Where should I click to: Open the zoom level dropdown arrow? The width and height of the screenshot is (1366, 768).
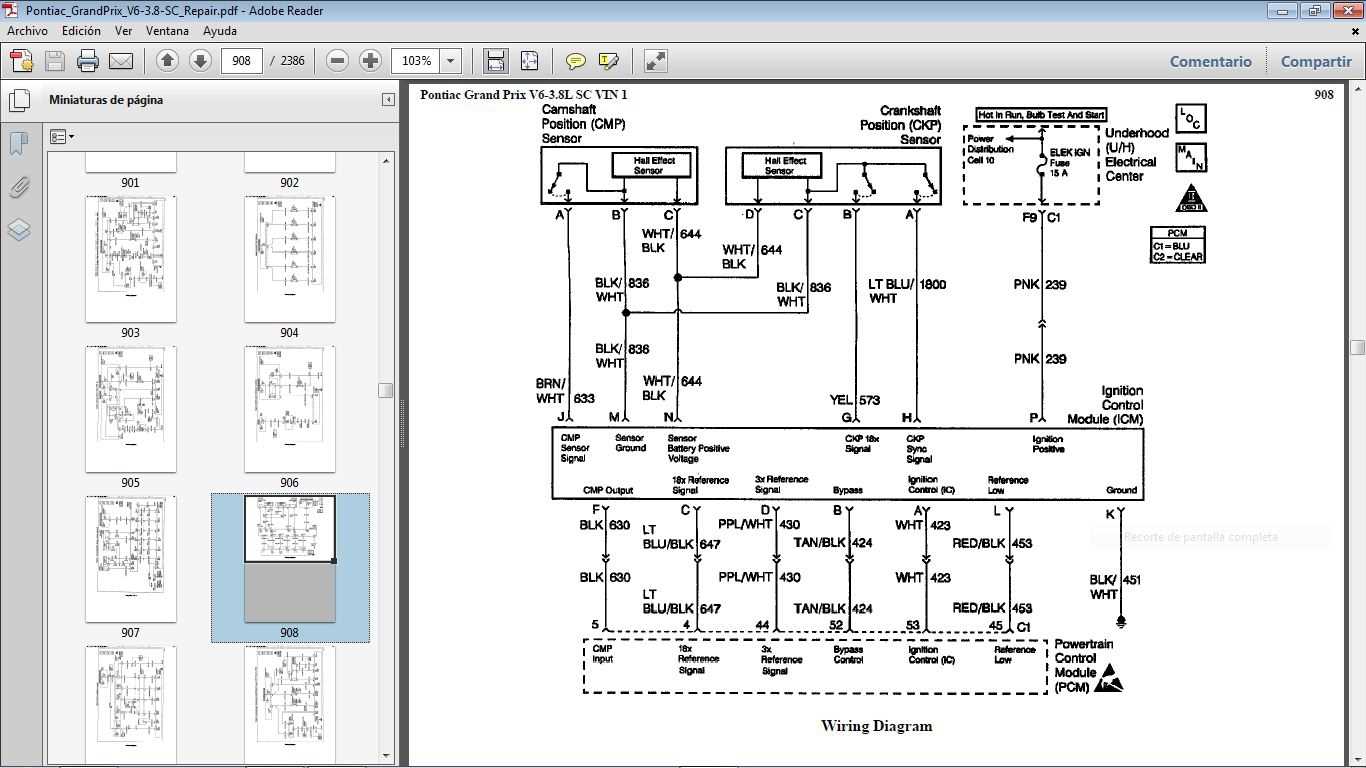451,61
